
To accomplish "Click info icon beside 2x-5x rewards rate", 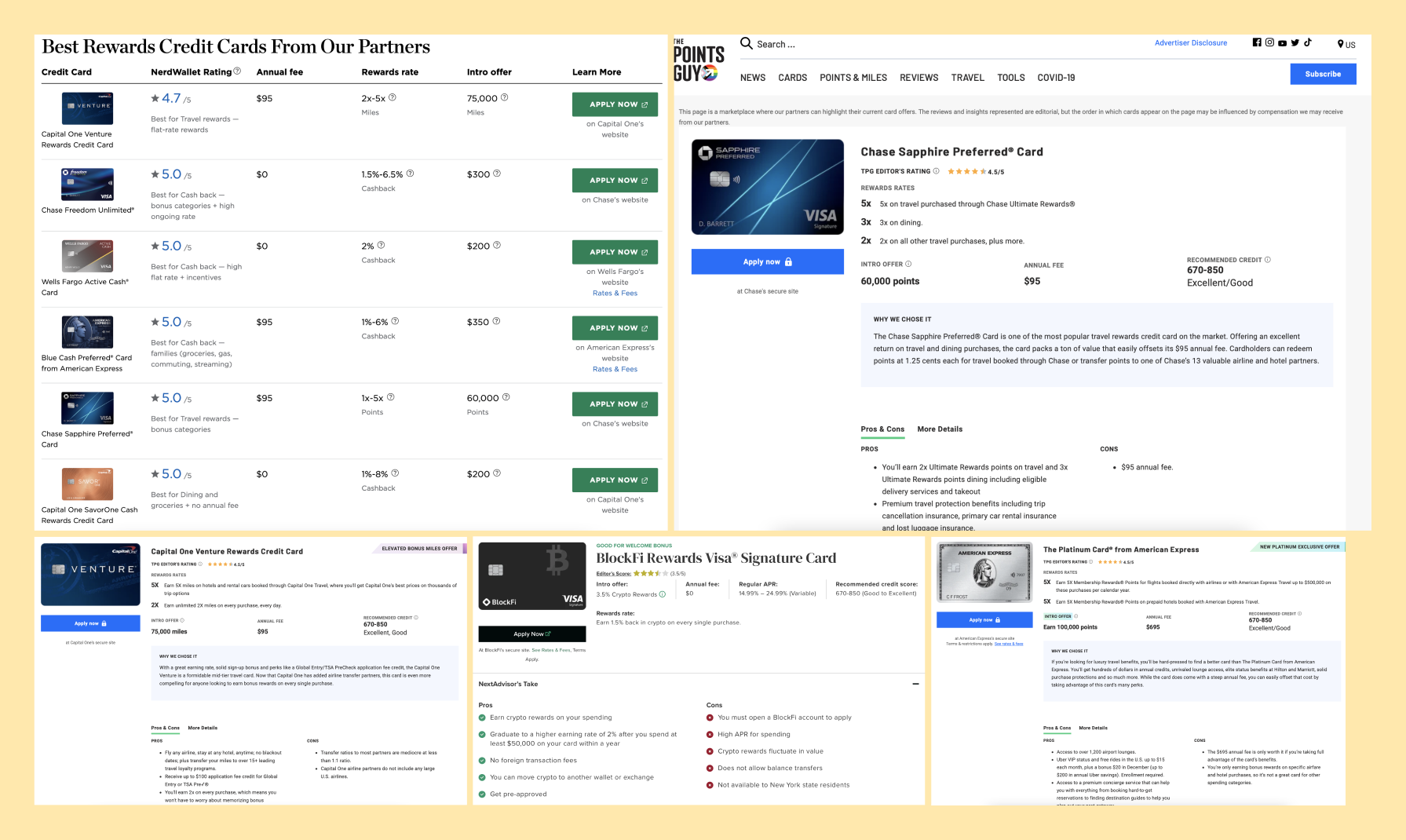I will [393, 98].
